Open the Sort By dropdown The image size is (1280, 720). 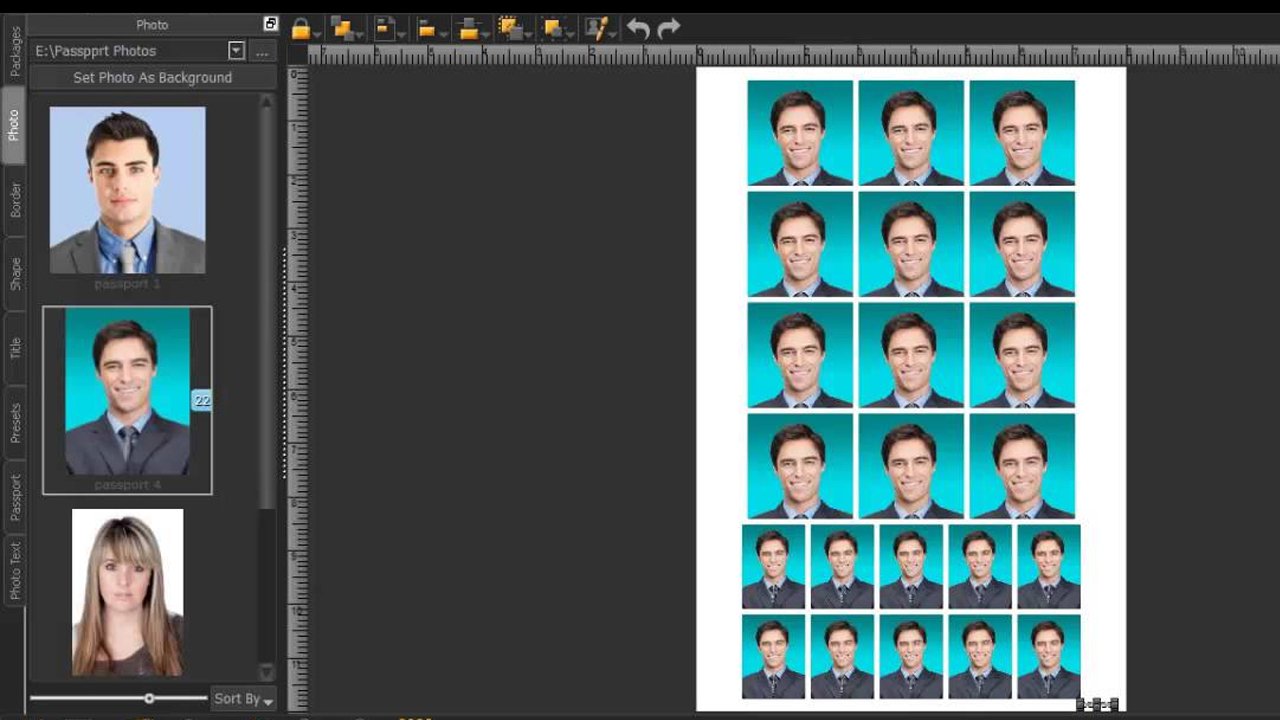tap(243, 699)
